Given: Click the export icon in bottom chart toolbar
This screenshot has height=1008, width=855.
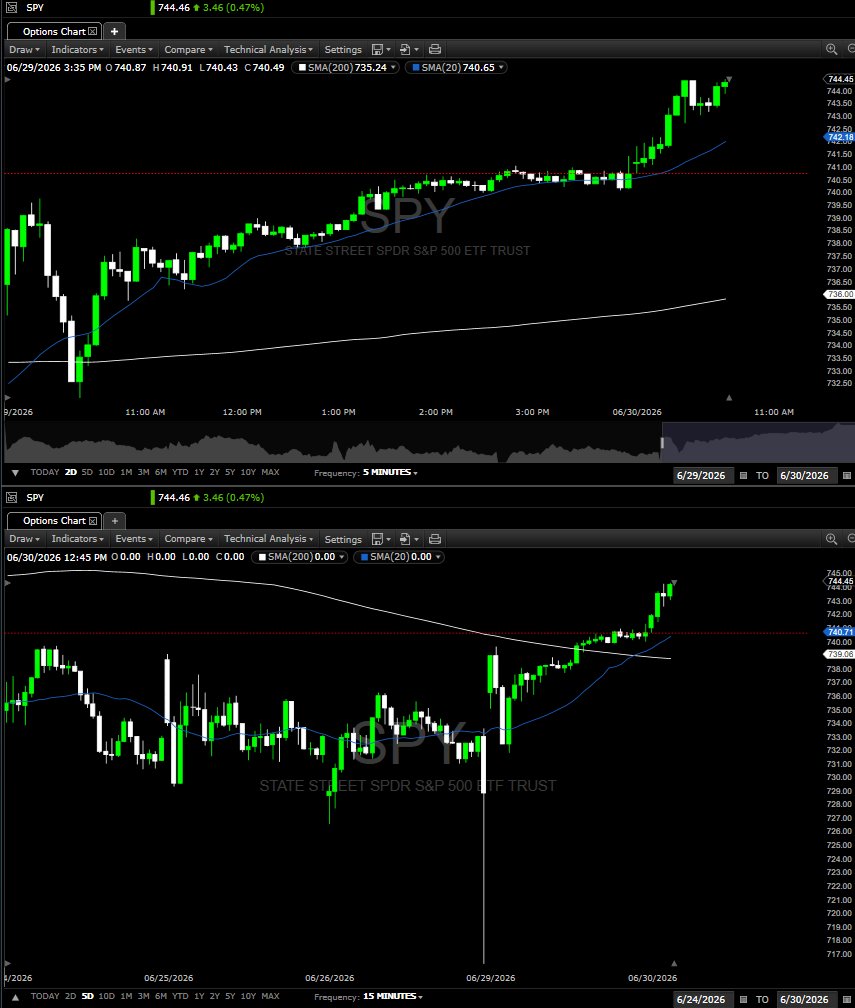Looking at the screenshot, I should 405,539.
